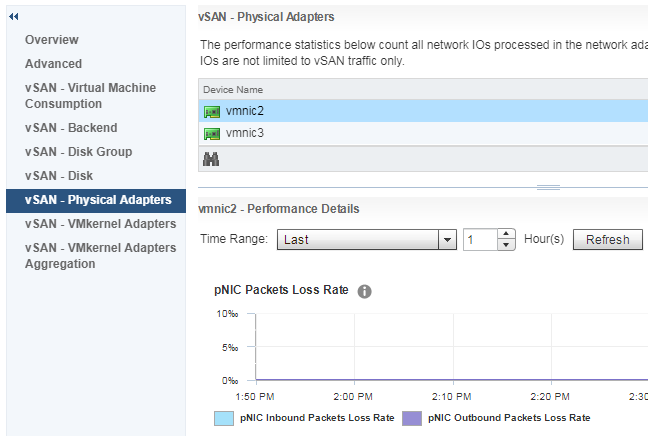Open the Overview section
Image resolution: width=648 pixels, height=436 pixels.
(x=52, y=40)
